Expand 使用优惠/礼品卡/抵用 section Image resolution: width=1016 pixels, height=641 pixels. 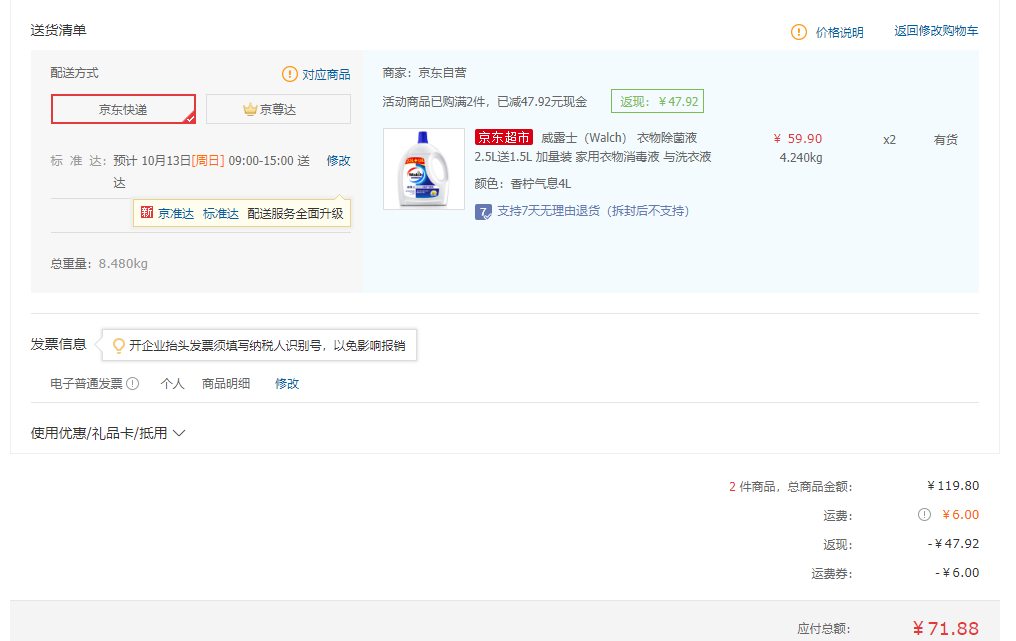[x=108, y=433]
